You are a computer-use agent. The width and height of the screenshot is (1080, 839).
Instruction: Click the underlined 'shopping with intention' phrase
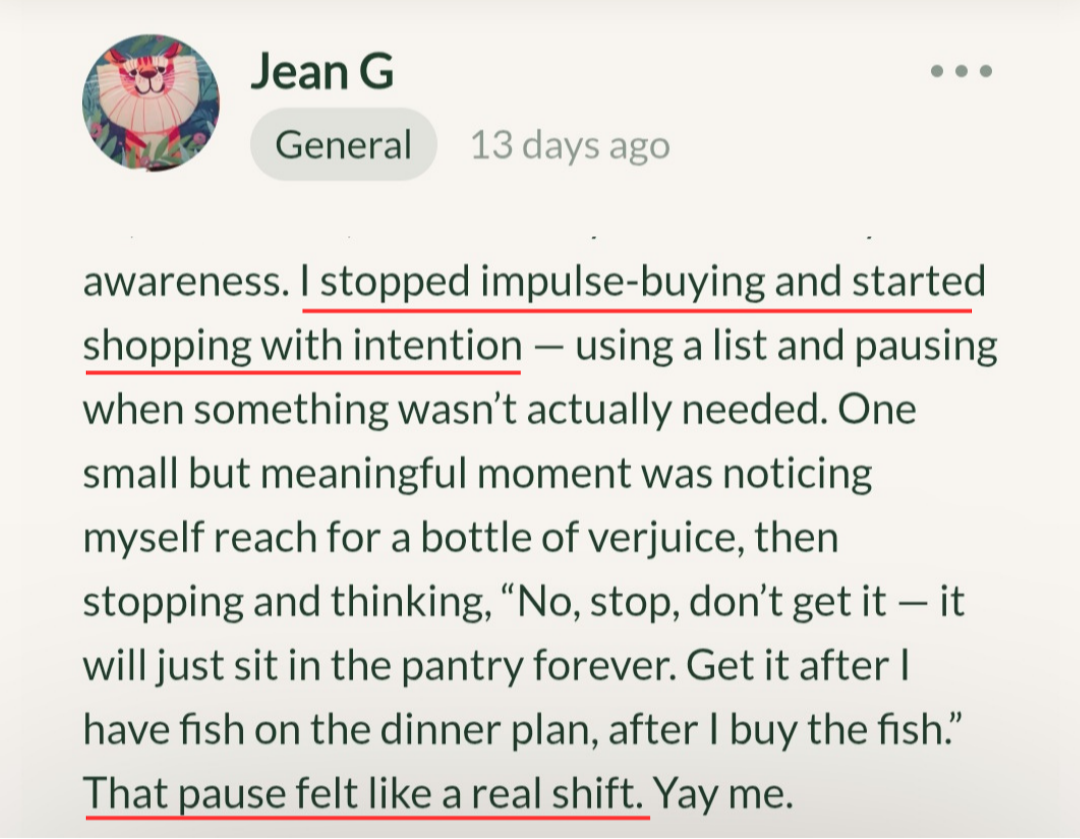[302, 347]
